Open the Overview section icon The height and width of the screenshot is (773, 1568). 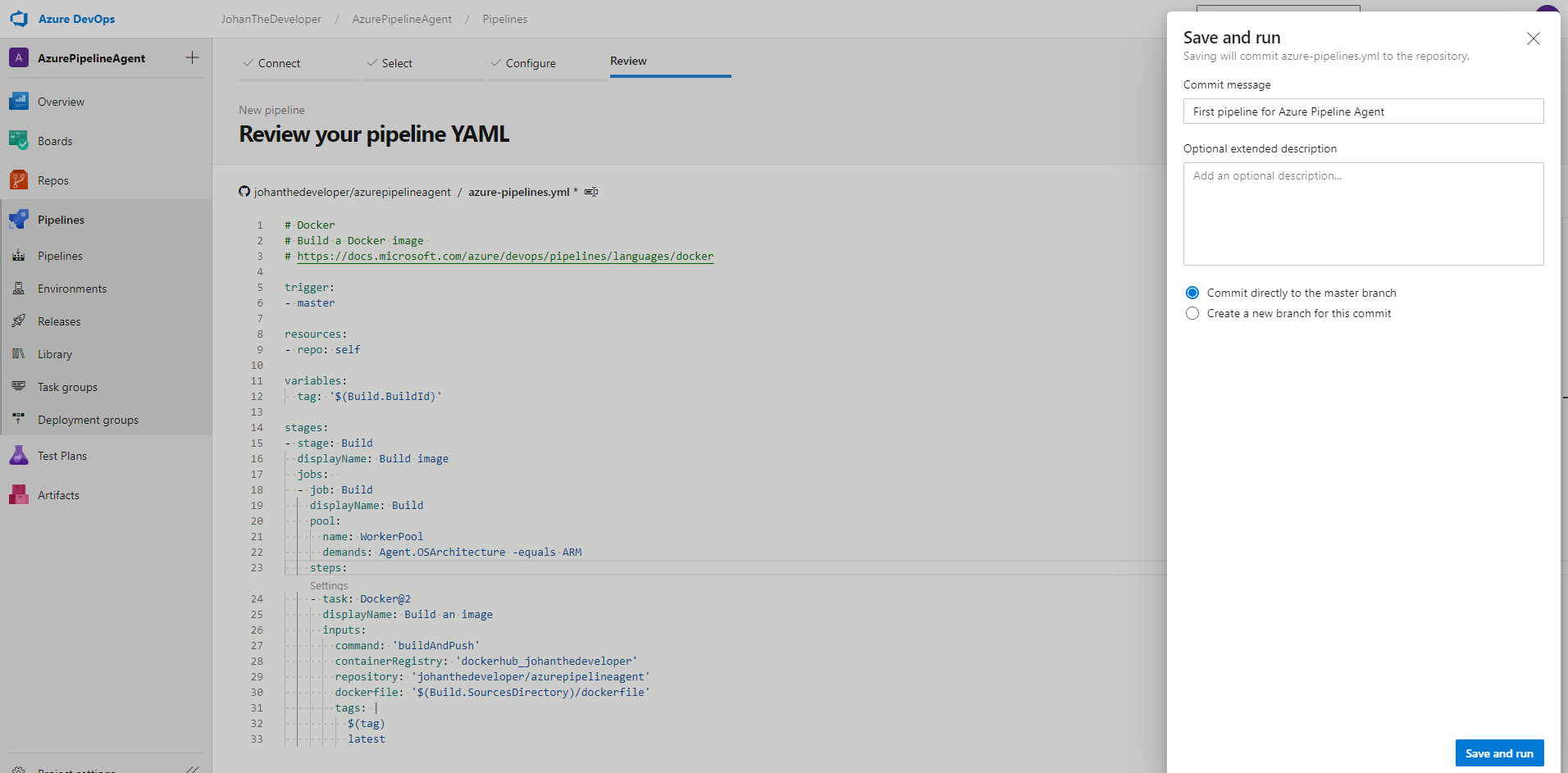[19, 102]
